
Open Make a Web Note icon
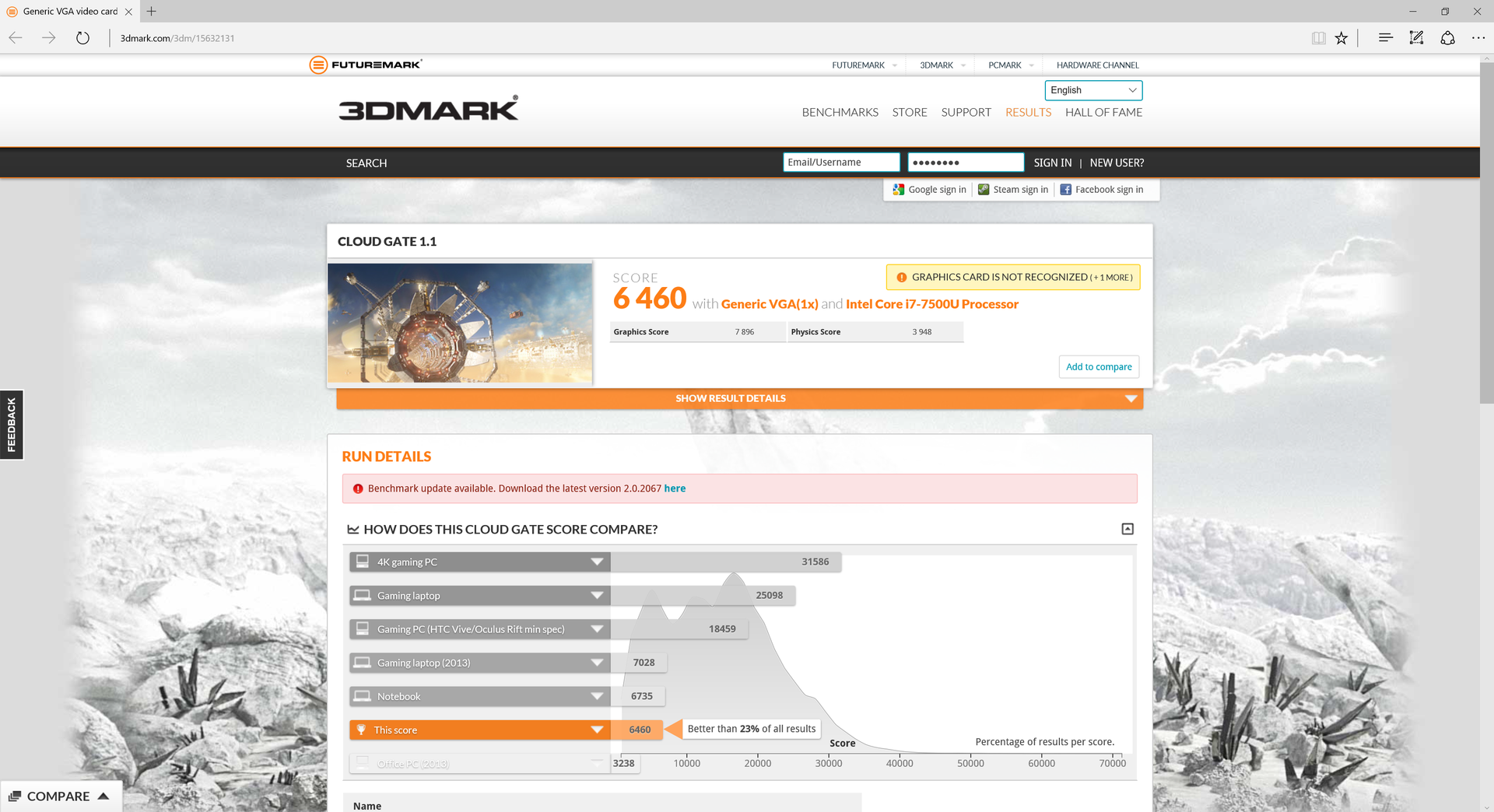tap(1416, 37)
